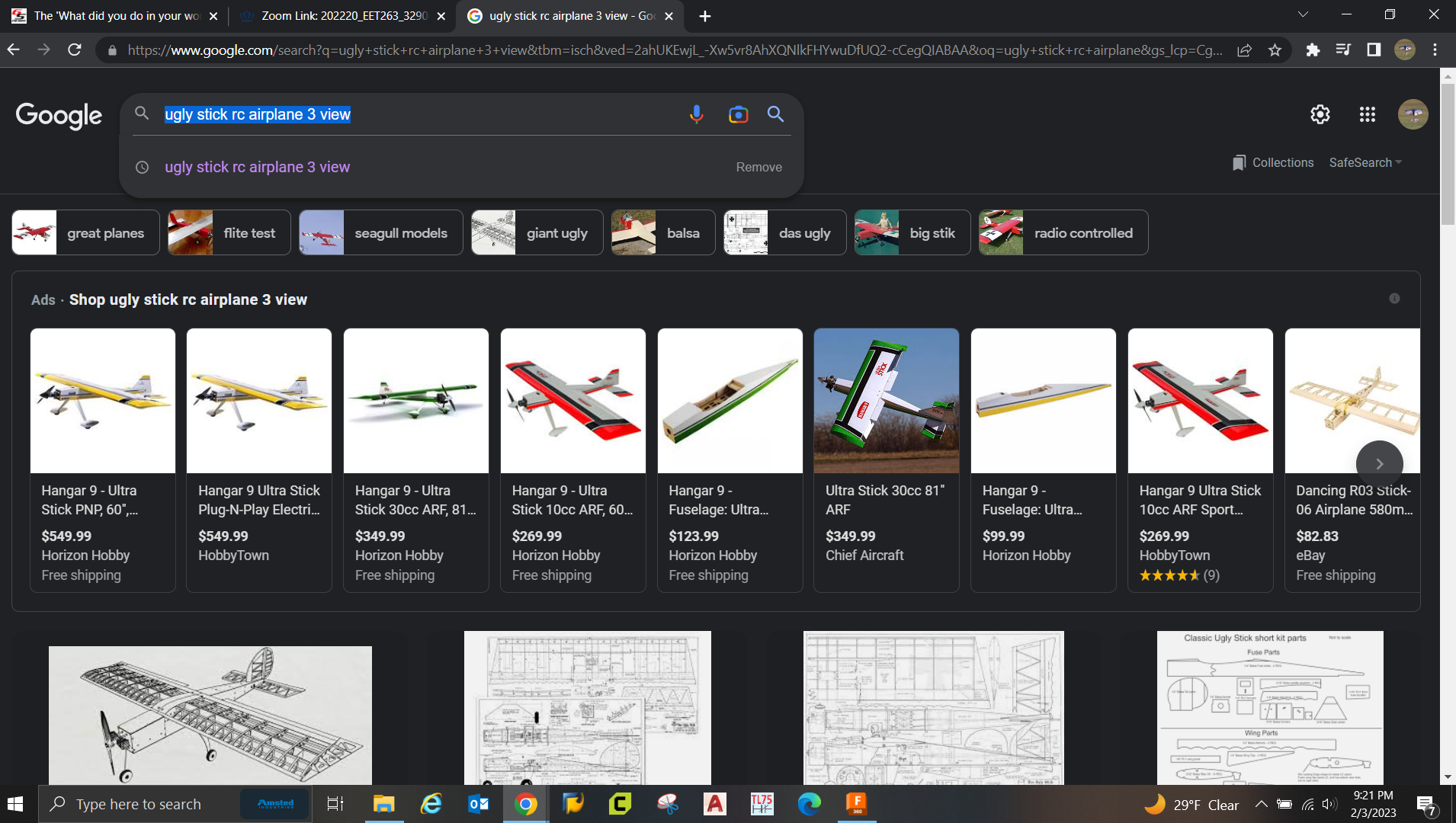Open the balsa frame airplane sketch image
Image resolution: width=1456 pixels, height=823 pixels.
point(210,716)
